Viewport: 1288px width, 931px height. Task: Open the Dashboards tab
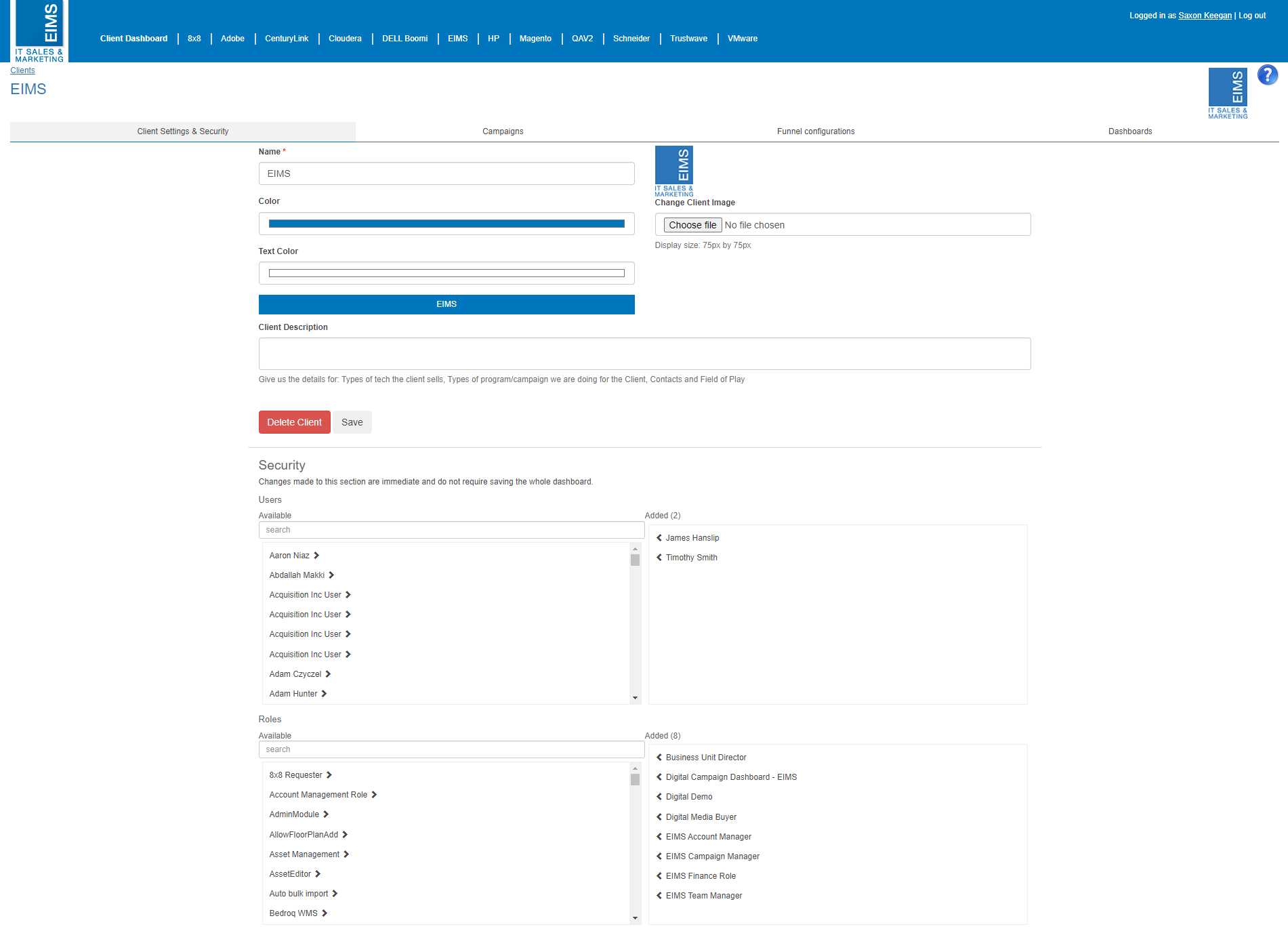point(1130,131)
